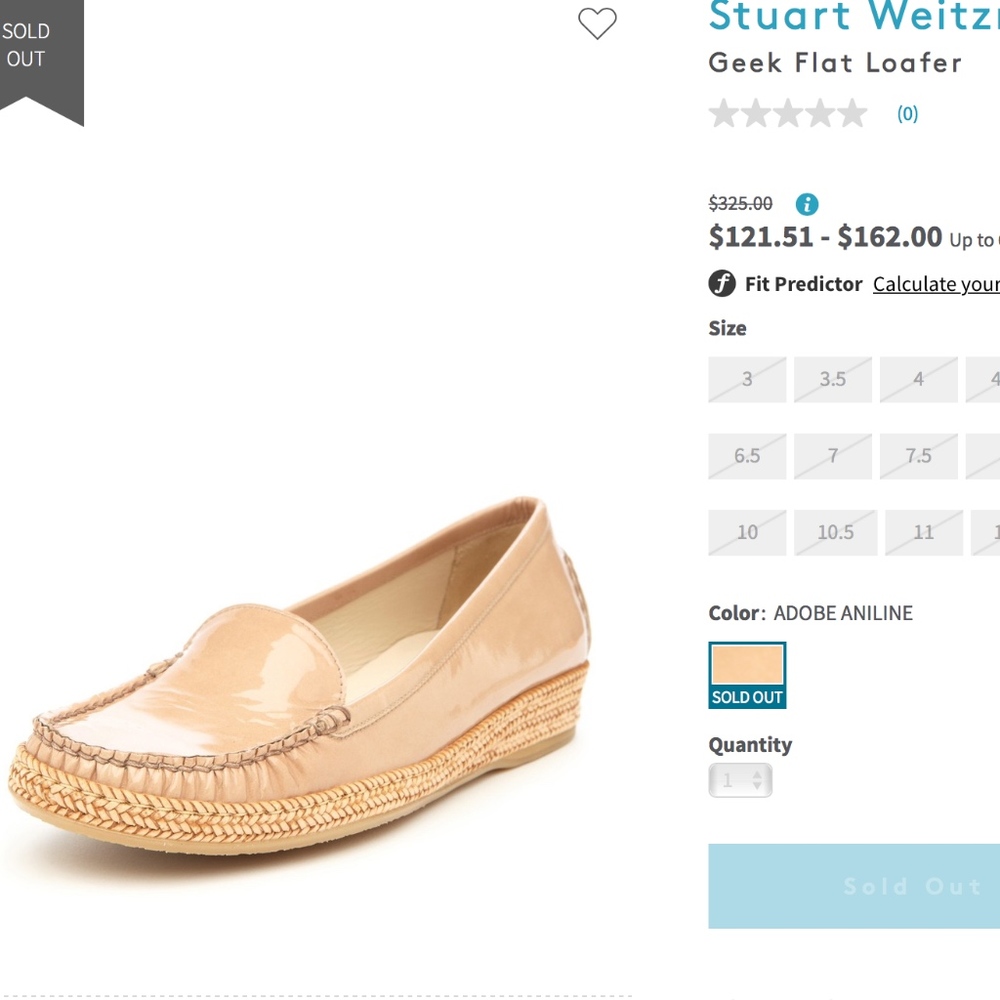Click the first rating star

(724, 113)
